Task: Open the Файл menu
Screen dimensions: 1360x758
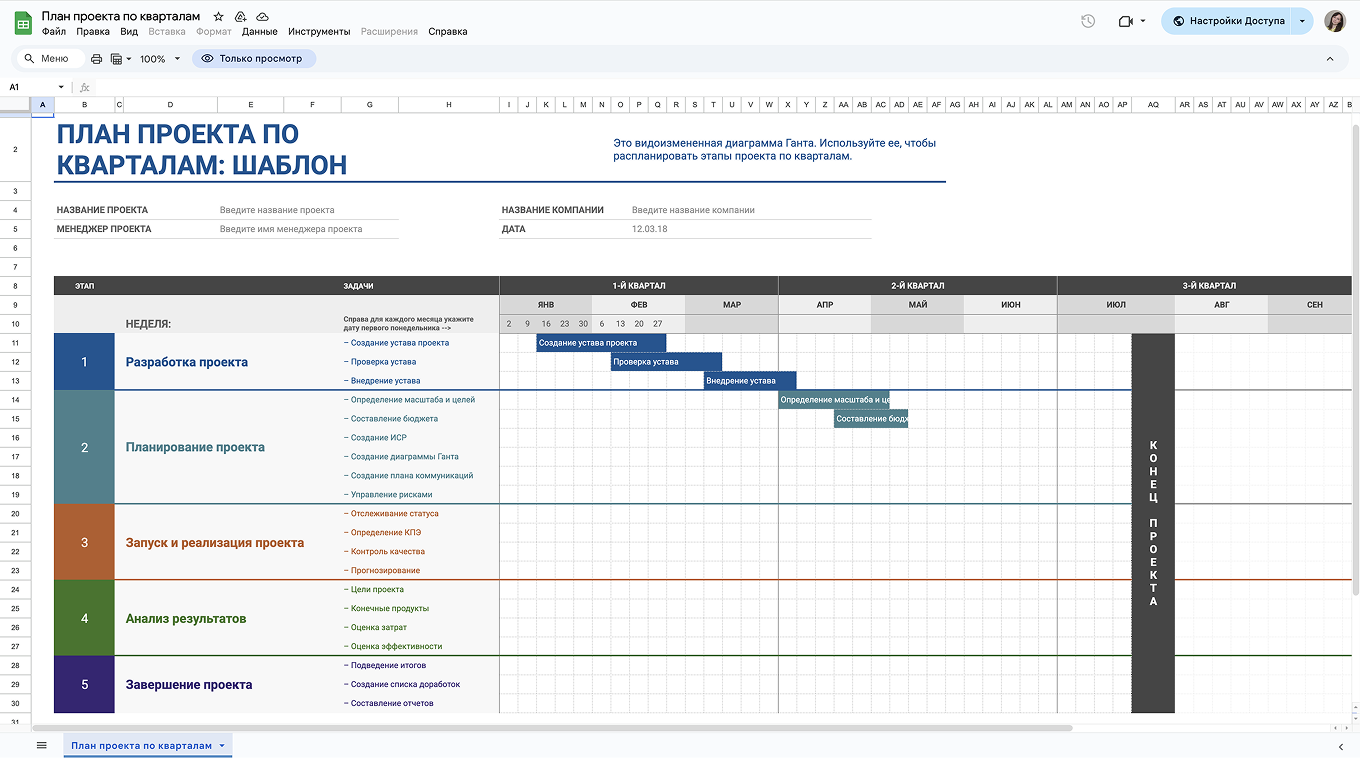Action: (54, 32)
